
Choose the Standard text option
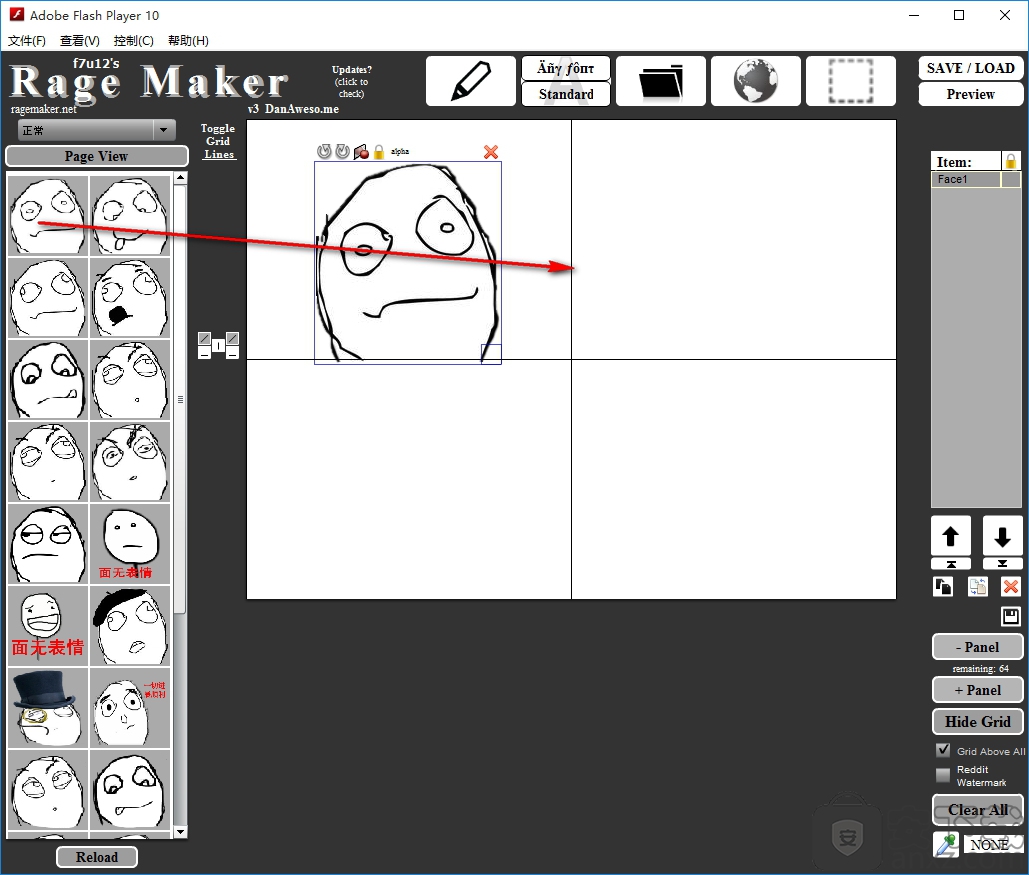tap(566, 94)
